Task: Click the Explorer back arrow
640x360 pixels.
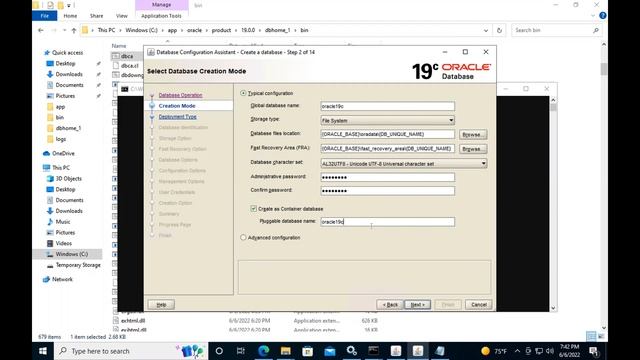Action: coord(41,30)
